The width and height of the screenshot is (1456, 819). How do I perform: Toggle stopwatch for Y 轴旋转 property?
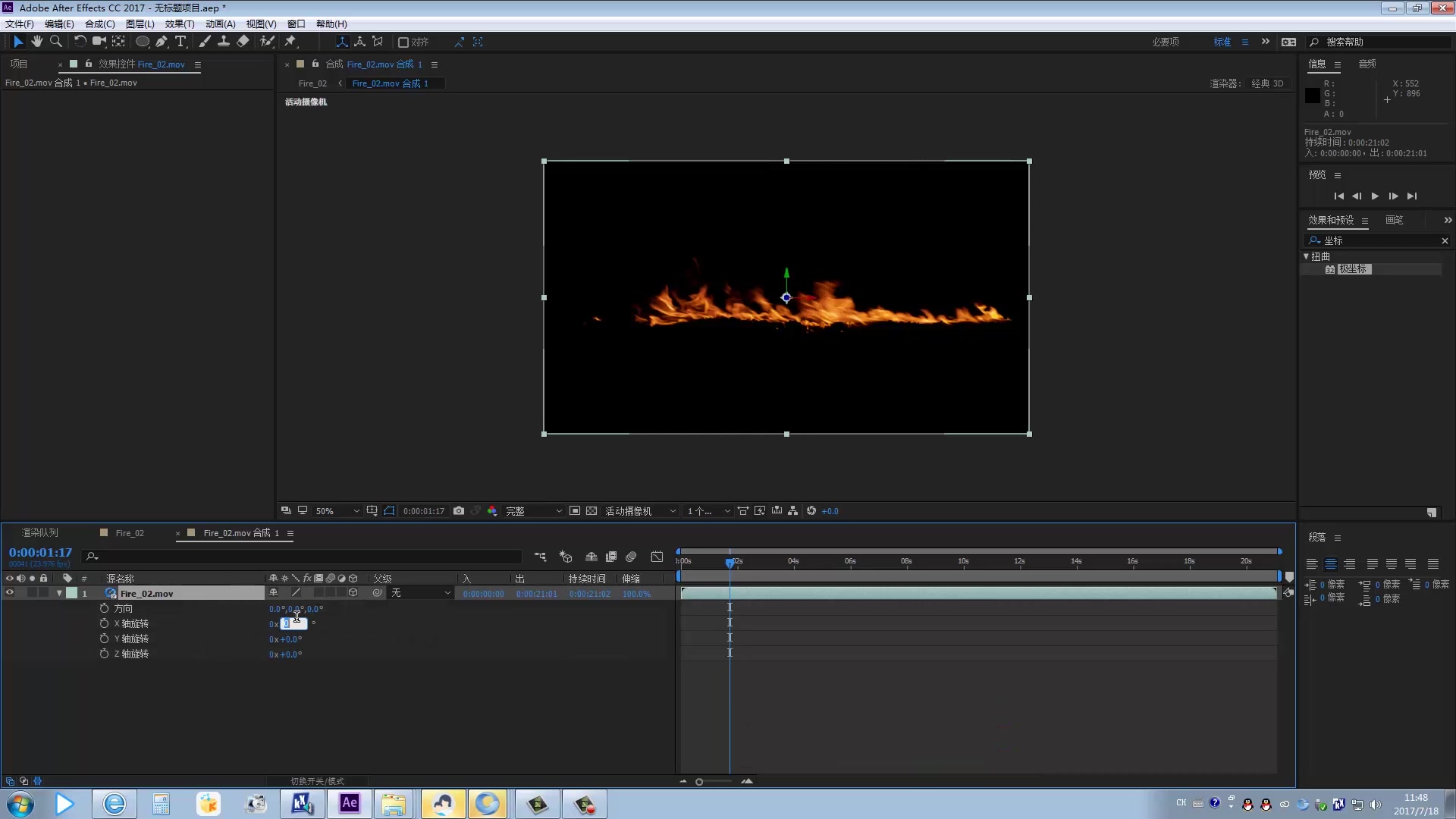[x=105, y=639]
